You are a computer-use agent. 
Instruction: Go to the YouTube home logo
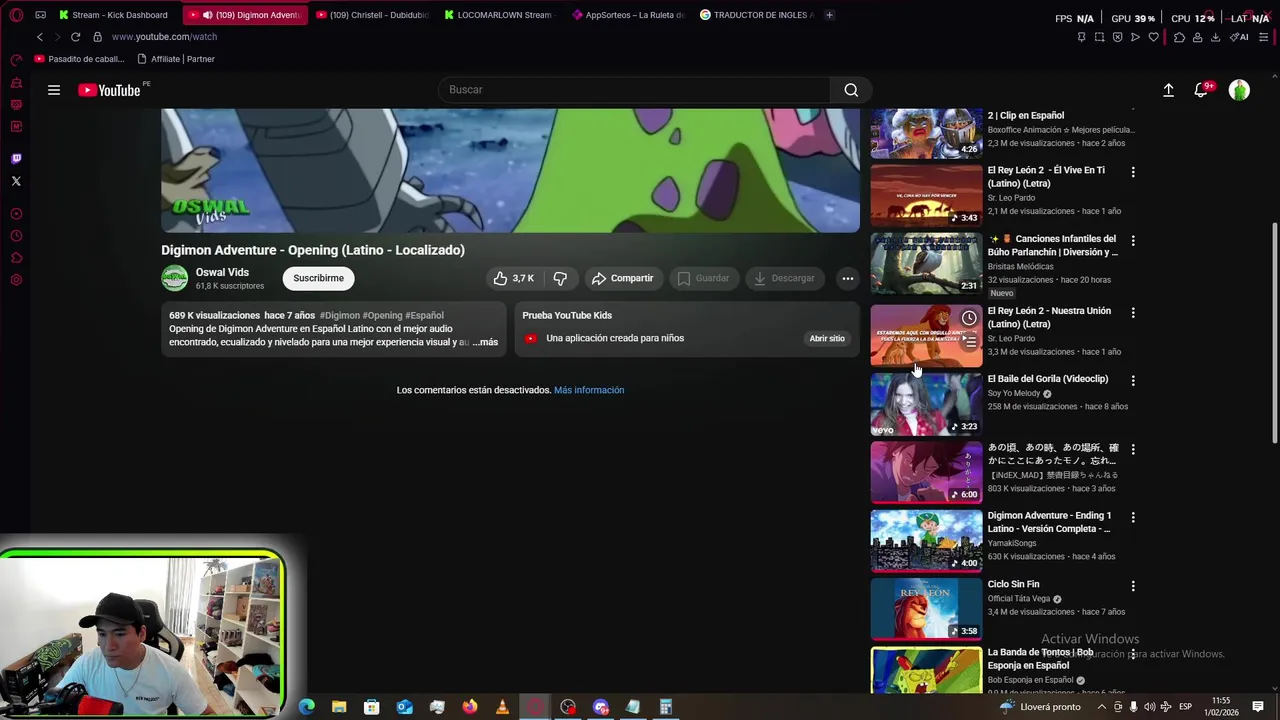point(110,90)
